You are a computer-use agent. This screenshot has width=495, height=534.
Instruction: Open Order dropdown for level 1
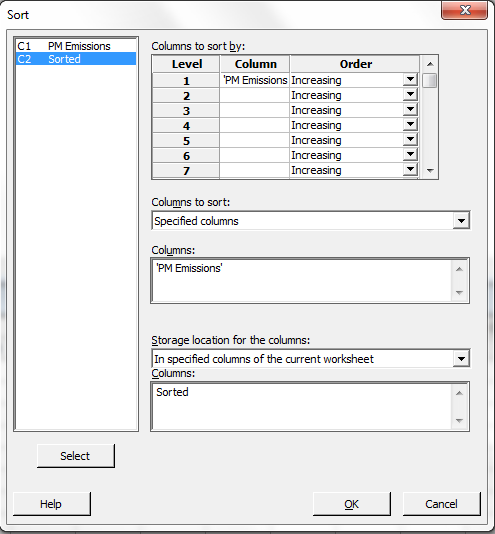point(410,80)
